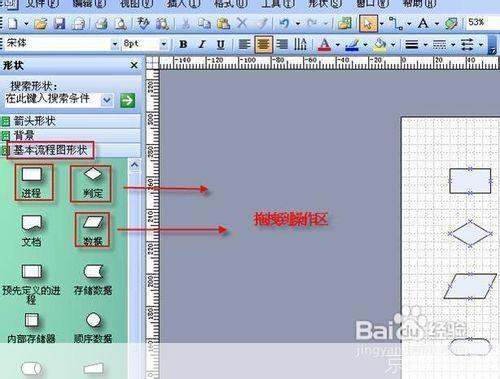The height and width of the screenshot is (379, 500).
Task: Open a file using the folder icon
Action: (41, 23)
